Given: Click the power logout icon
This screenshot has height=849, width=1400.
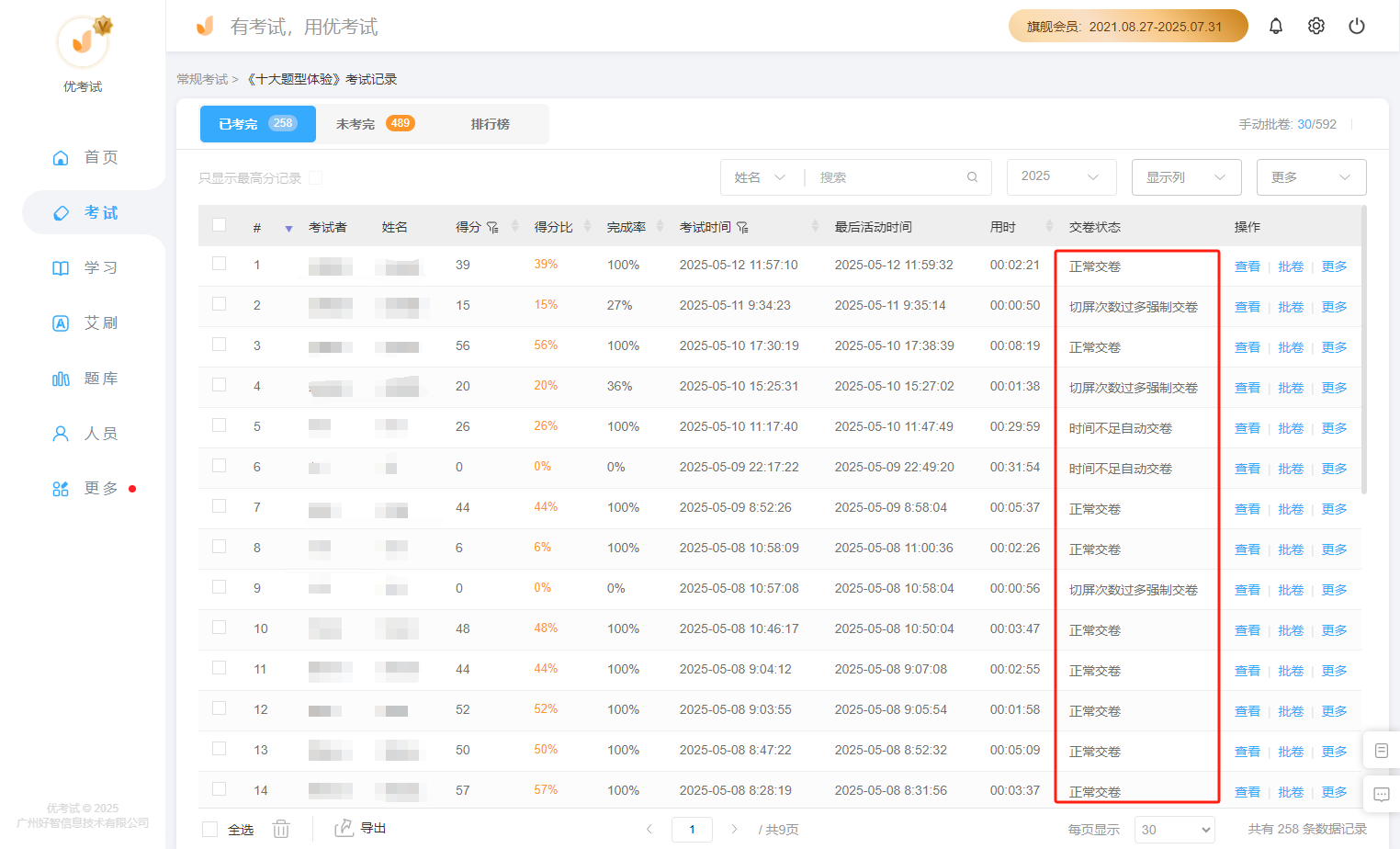Looking at the screenshot, I should pos(1357,26).
